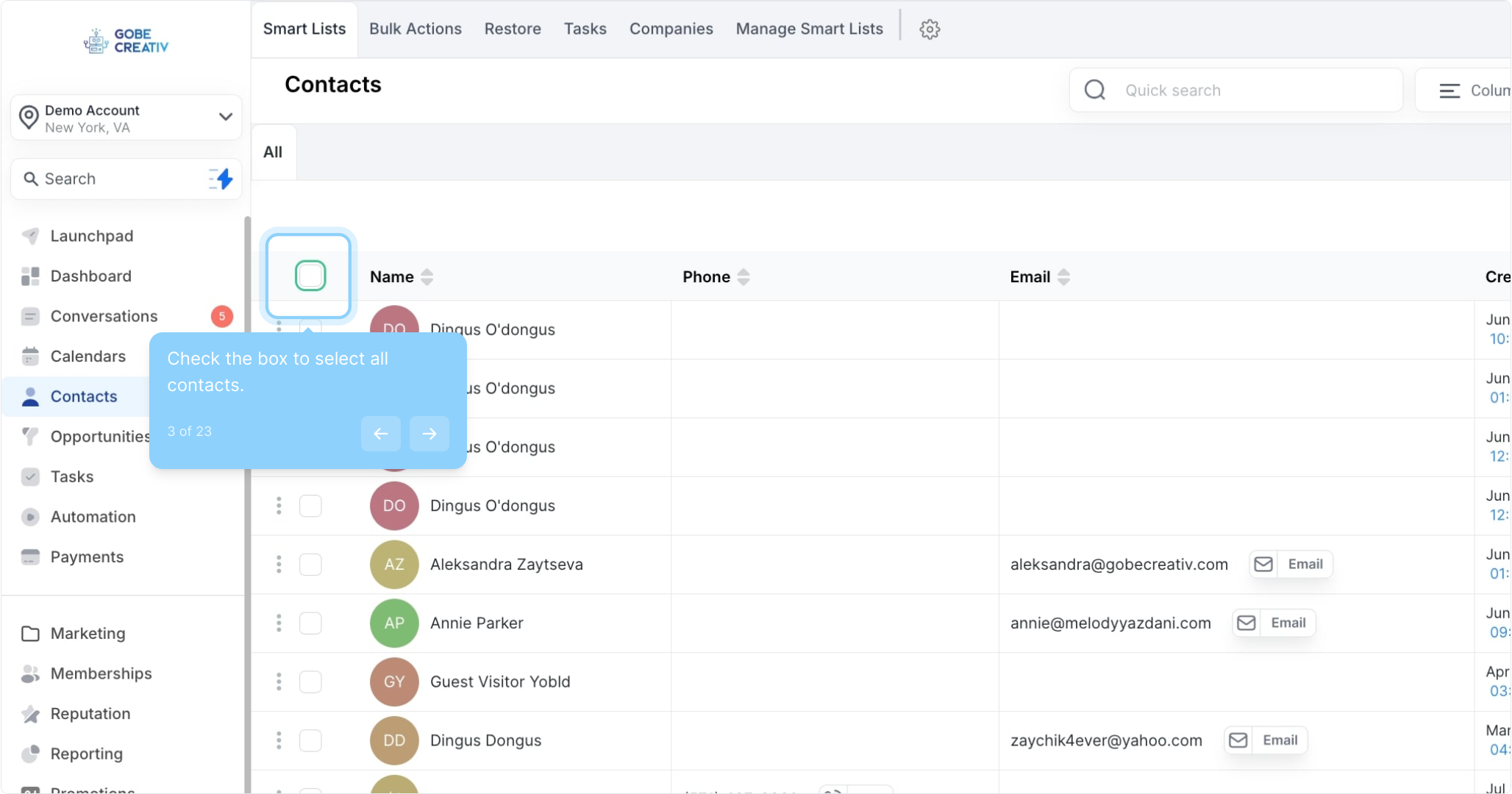Viewport: 1512px width, 794px height.
Task: Expand the Demo Account location dropdown
Action: [x=225, y=117]
